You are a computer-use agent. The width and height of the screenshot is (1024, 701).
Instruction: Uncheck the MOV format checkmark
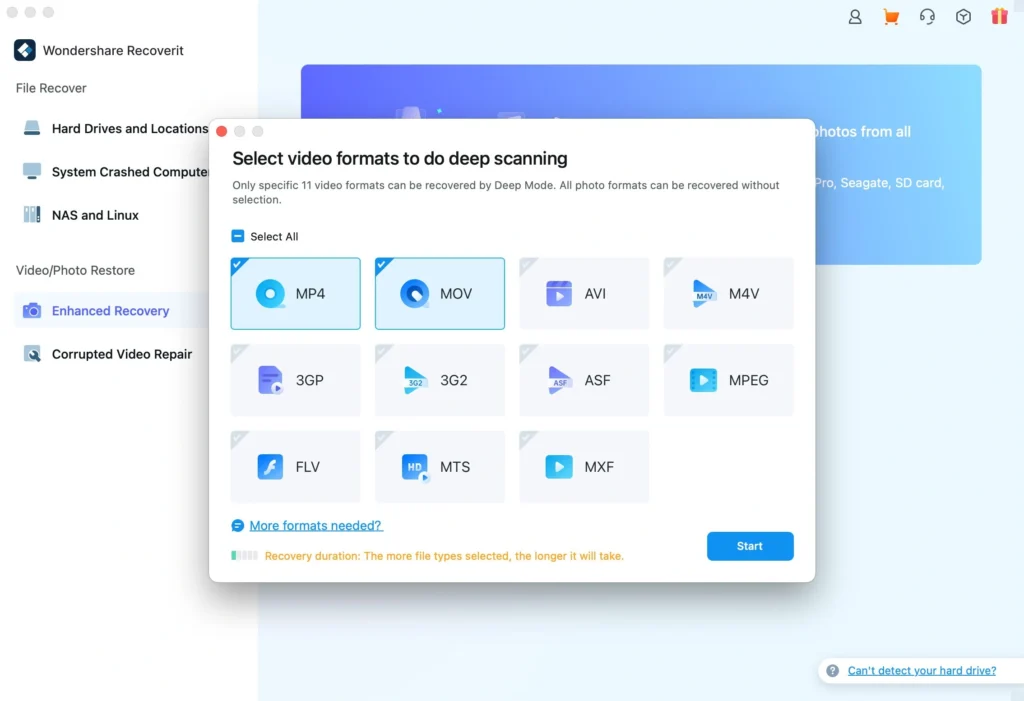pyautogui.click(x=383, y=265)
